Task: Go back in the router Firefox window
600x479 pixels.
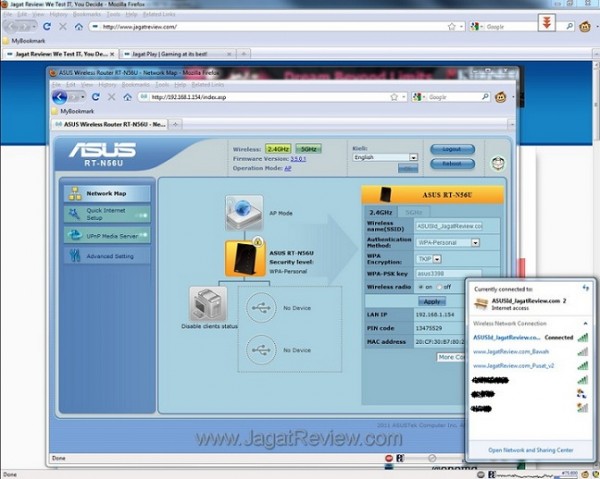Action: tap(60, 97)
